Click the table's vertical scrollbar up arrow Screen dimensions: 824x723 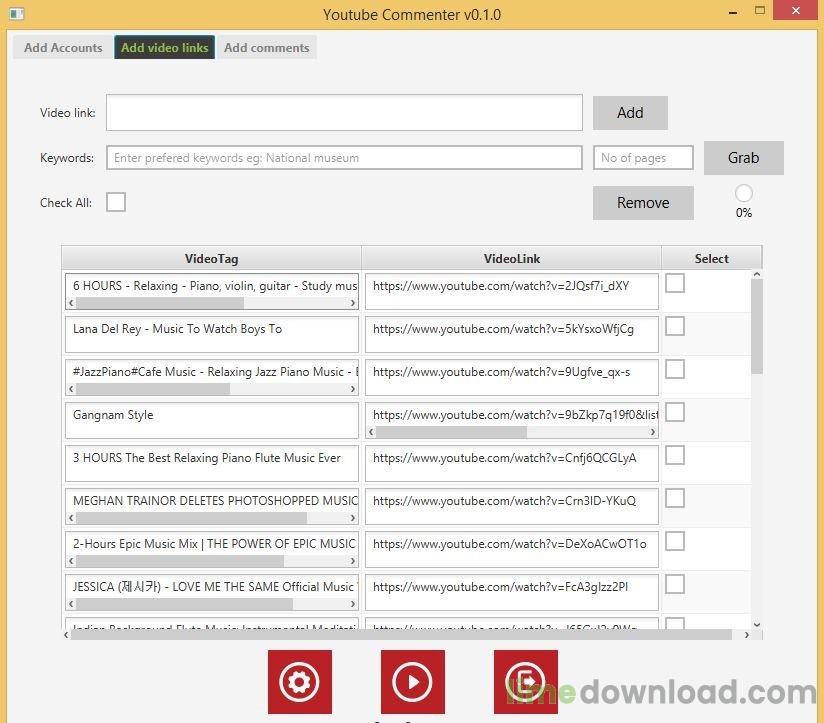(757, 274)
